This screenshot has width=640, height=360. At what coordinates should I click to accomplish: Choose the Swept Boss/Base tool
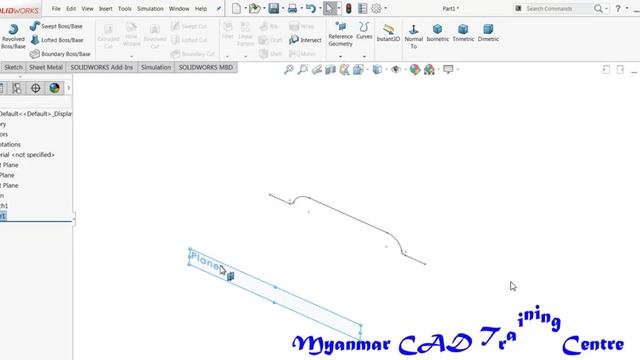(56, 26)
